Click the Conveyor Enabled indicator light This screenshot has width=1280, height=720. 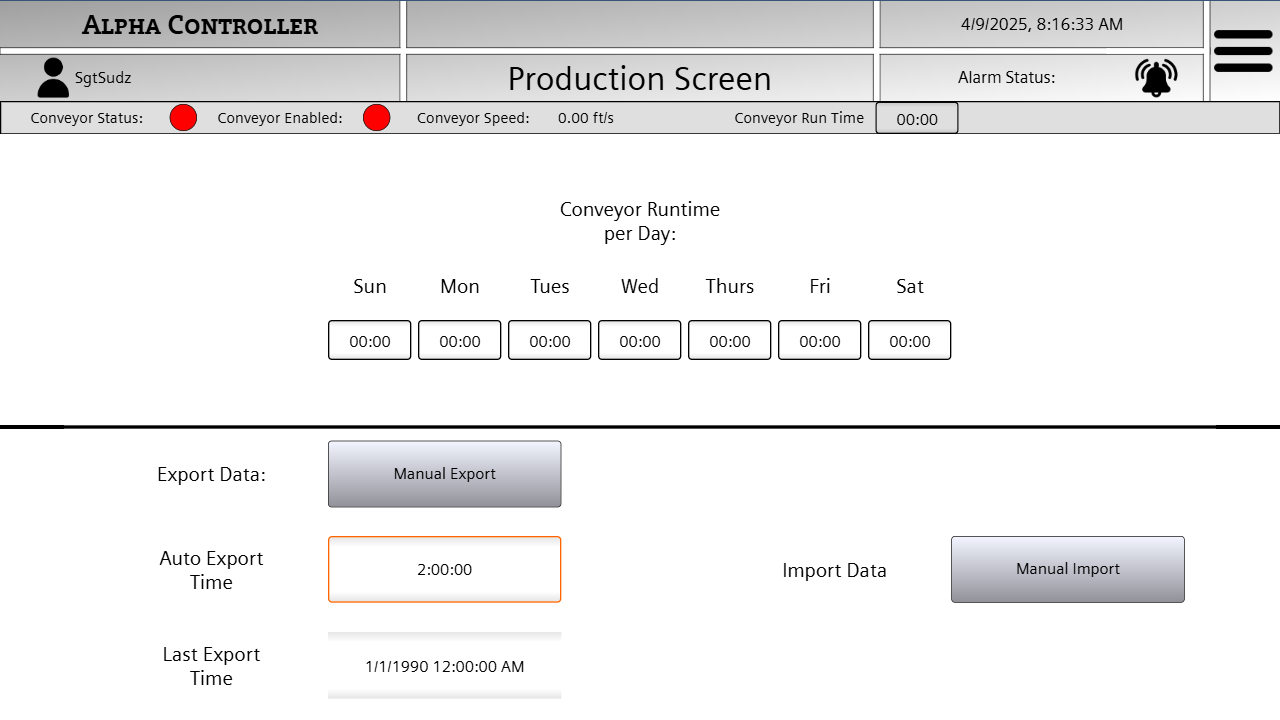pyautogui.click(x=376, y=117)
